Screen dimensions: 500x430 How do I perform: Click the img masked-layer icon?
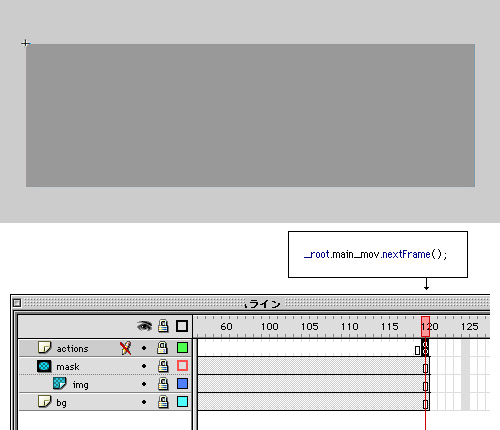(60, 383)
